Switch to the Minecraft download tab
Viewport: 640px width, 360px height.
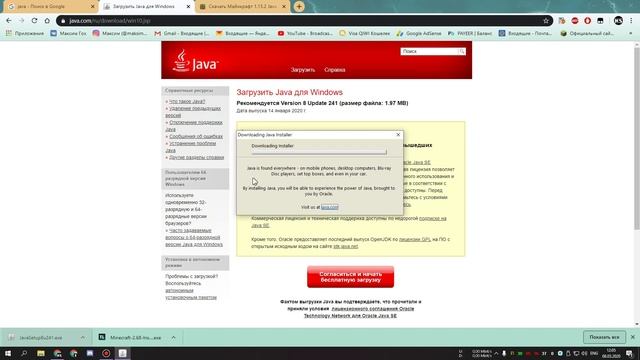point(242,7)
